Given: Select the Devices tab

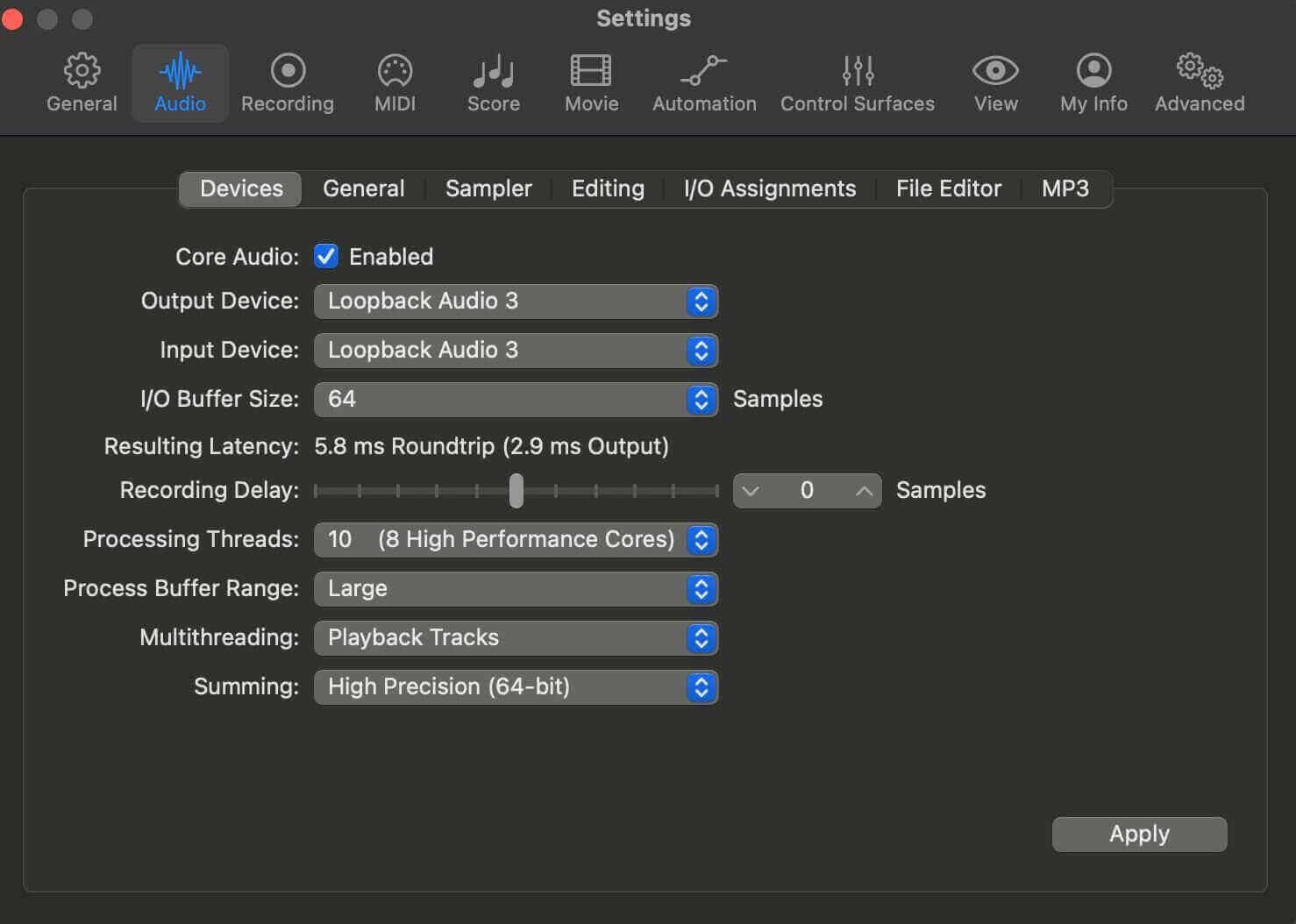Looking at the screenshot, I should 241,188.
